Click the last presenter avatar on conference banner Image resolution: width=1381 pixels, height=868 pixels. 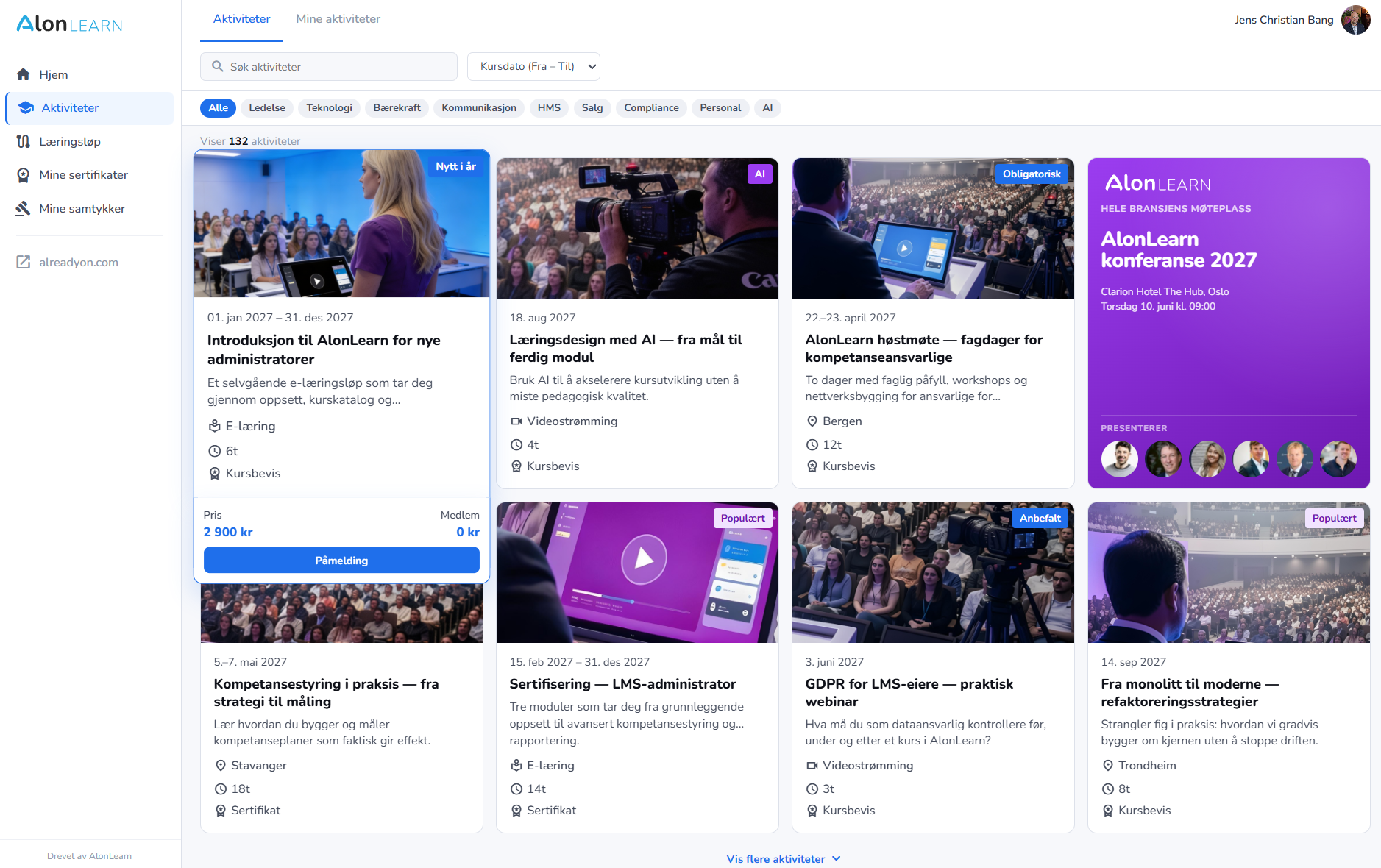point(1338,459)
